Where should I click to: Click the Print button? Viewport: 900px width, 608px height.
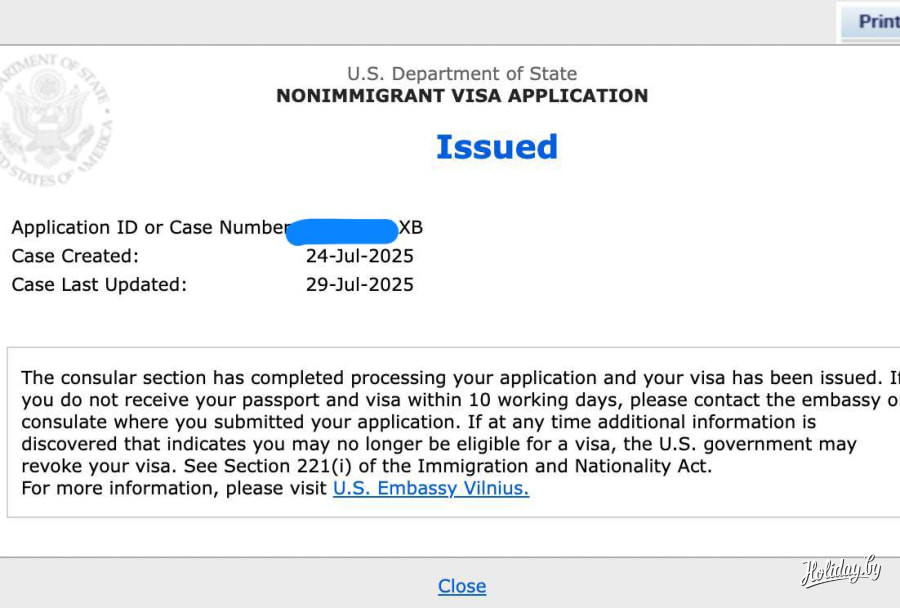876,21
